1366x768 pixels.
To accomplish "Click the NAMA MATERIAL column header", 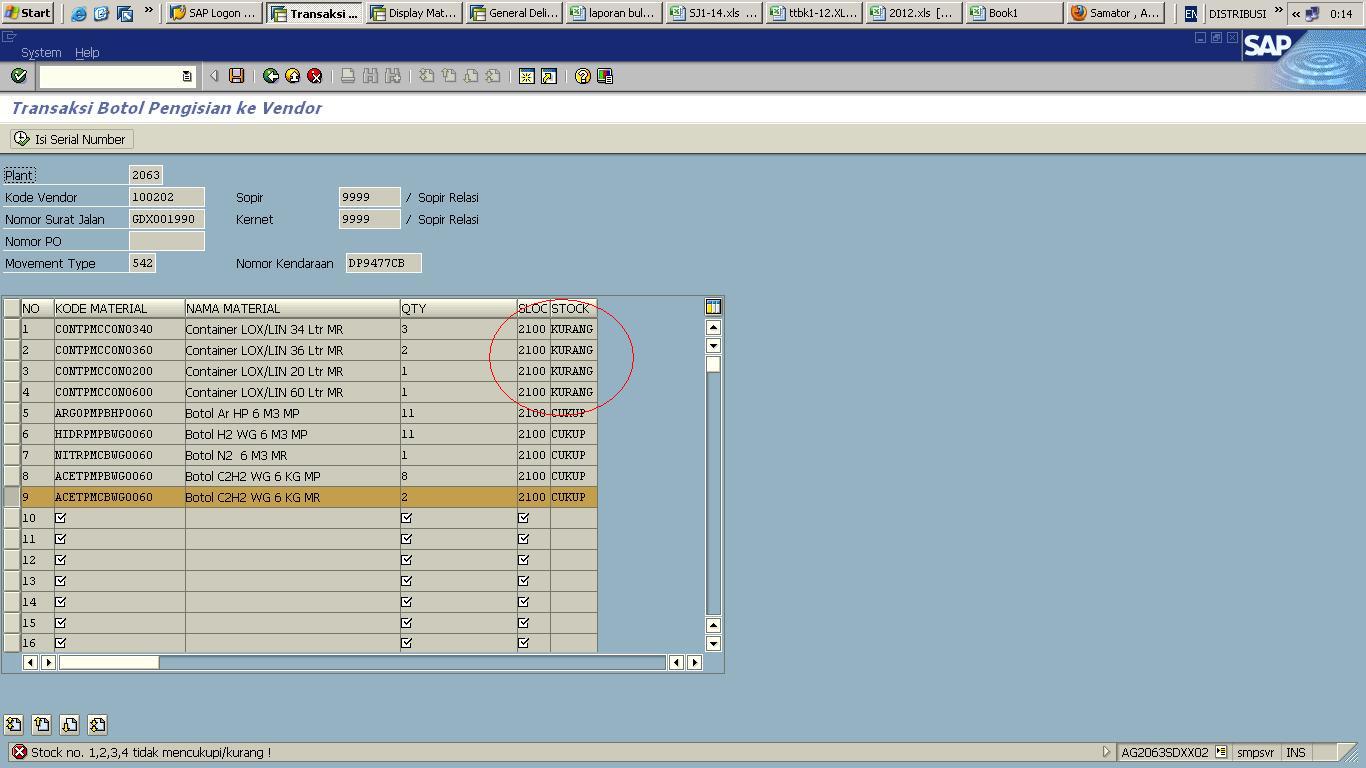I will coord(292,308).
